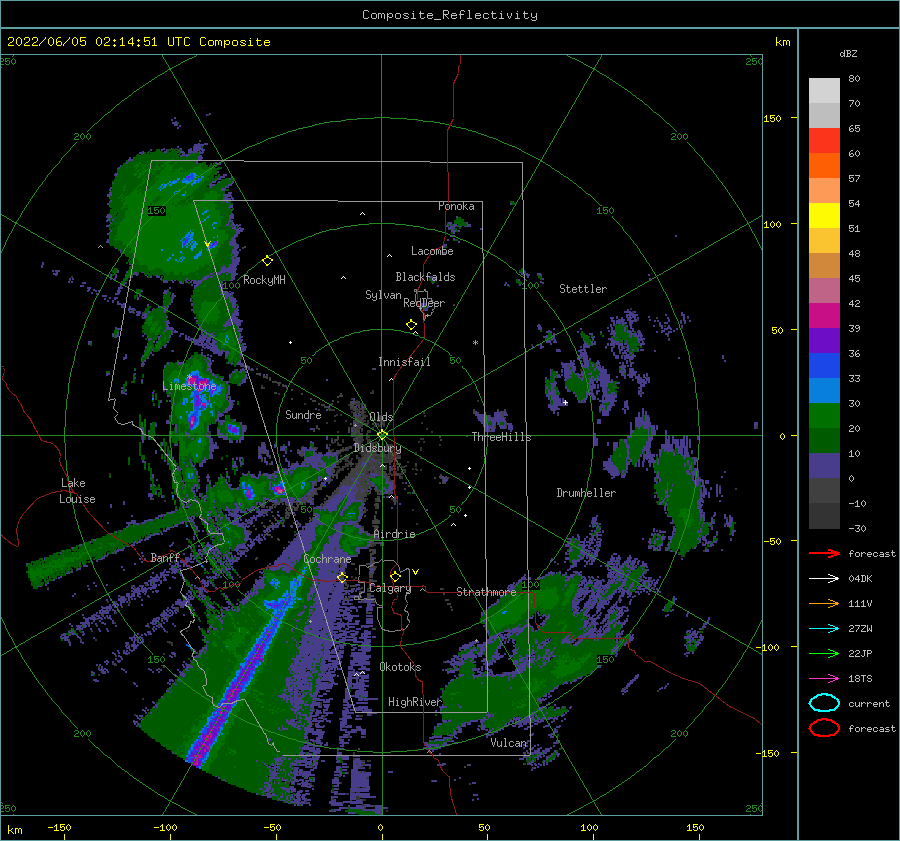900x841 pixels.
Task: Click the Banff label
Action: click(x=165, y=557)
